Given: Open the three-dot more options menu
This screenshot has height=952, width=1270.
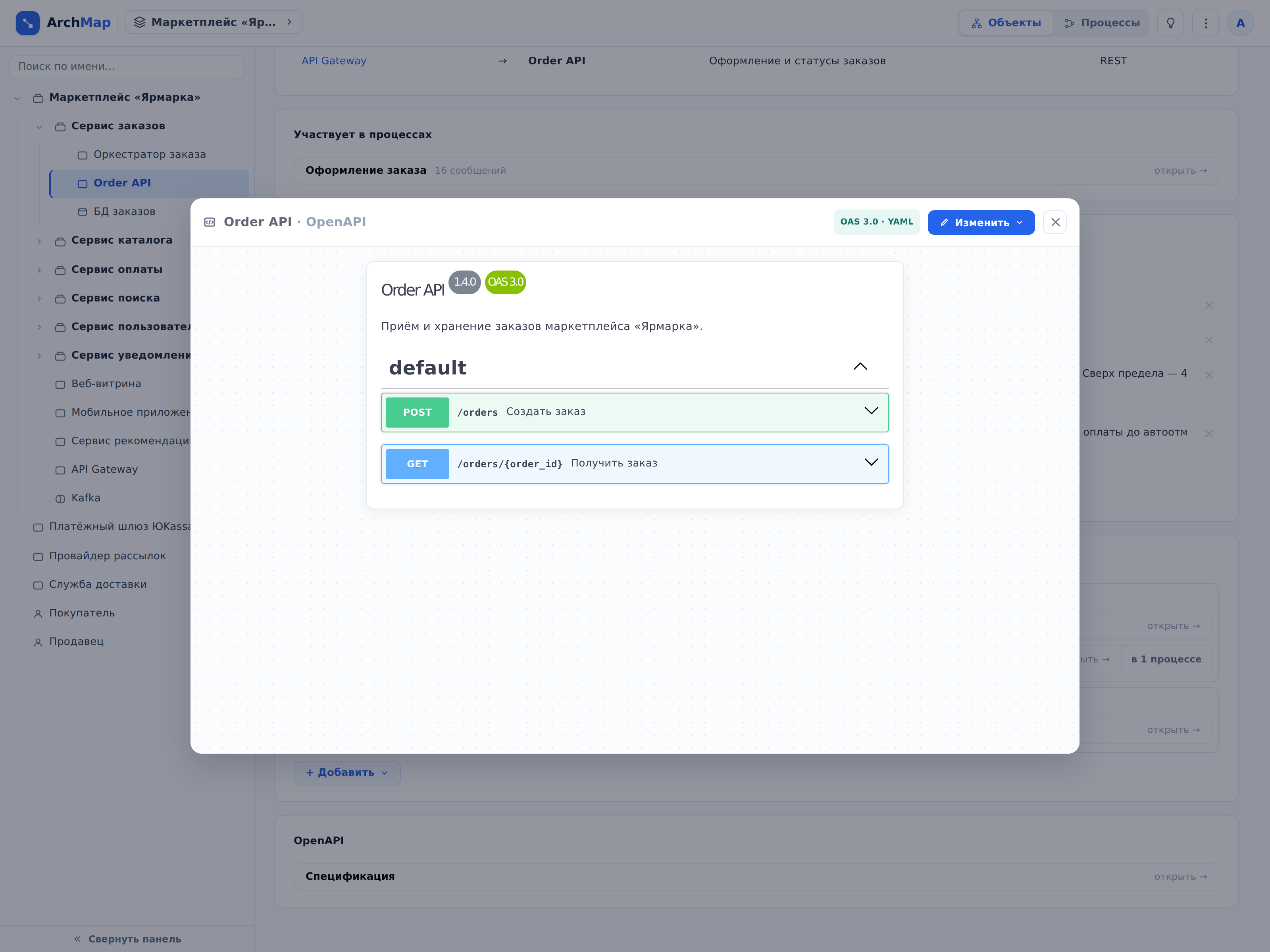Looking at the screenshot, I should (x=1206, y=23).
